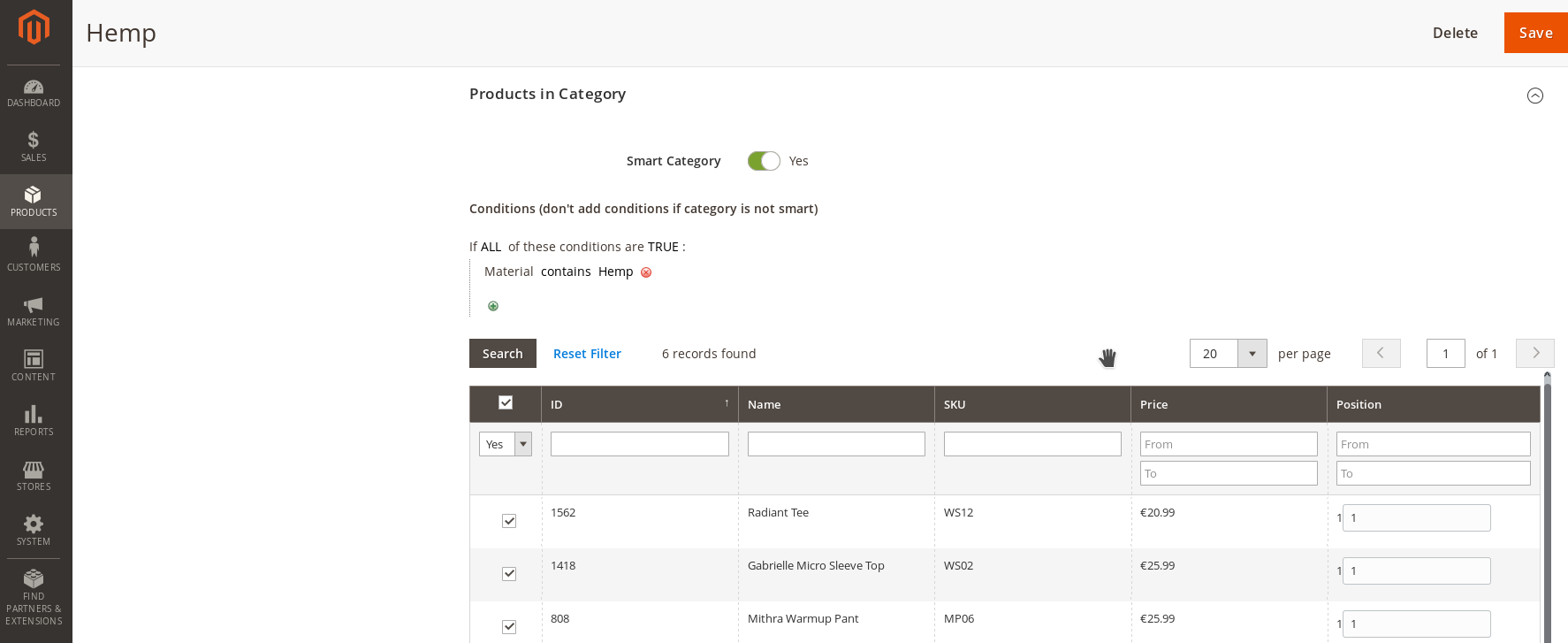Toggle the select-all header checkbox
Viewport: 1568px width, 643px height.
click(506, 402)
